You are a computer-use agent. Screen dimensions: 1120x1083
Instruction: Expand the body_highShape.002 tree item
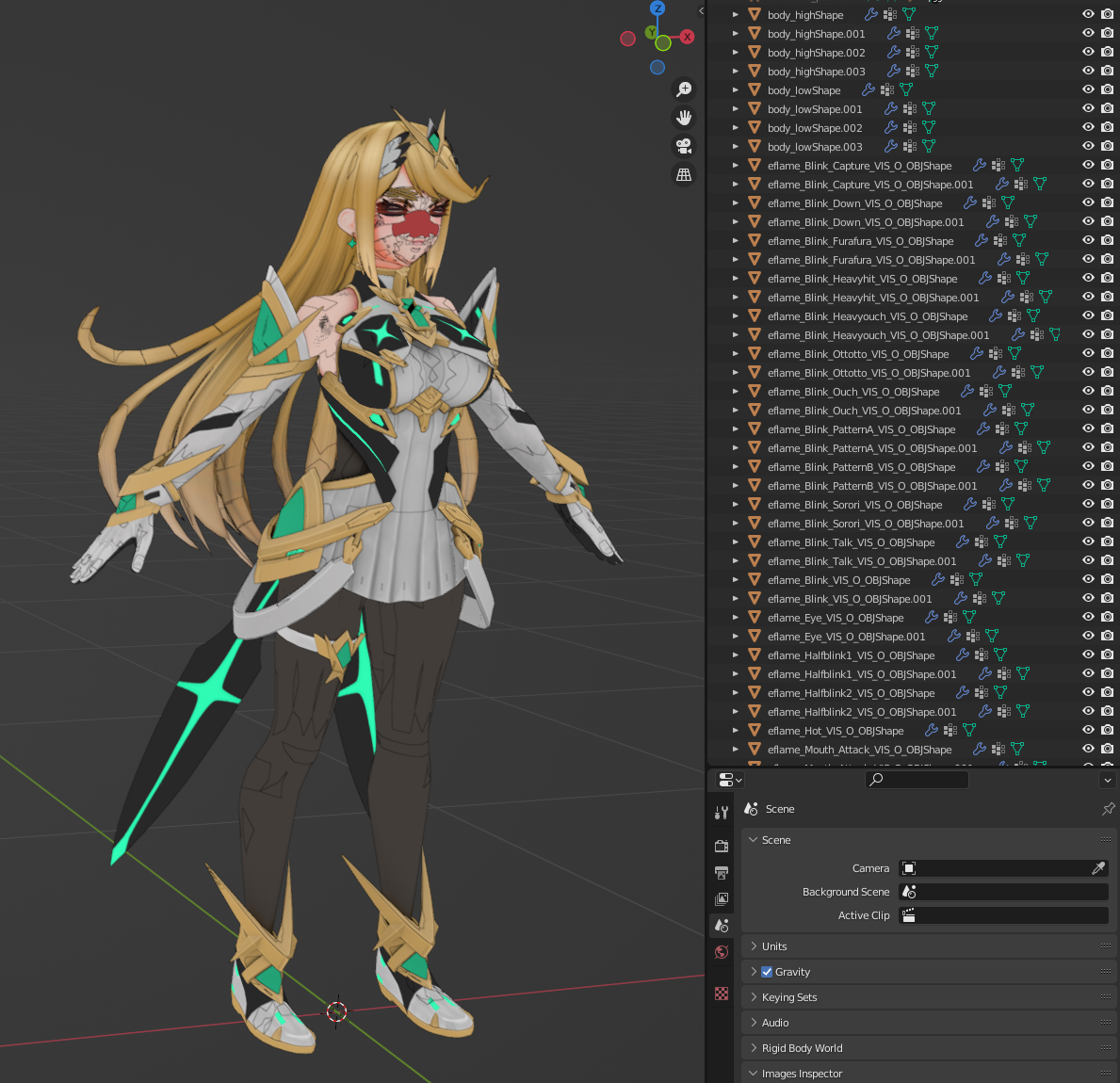point(736,53)
